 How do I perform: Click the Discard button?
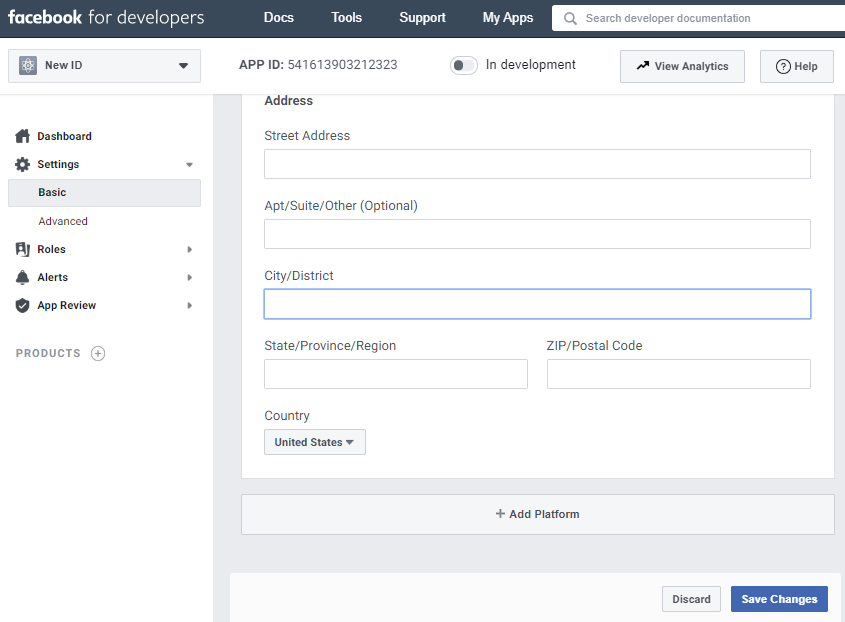[691, 599]
